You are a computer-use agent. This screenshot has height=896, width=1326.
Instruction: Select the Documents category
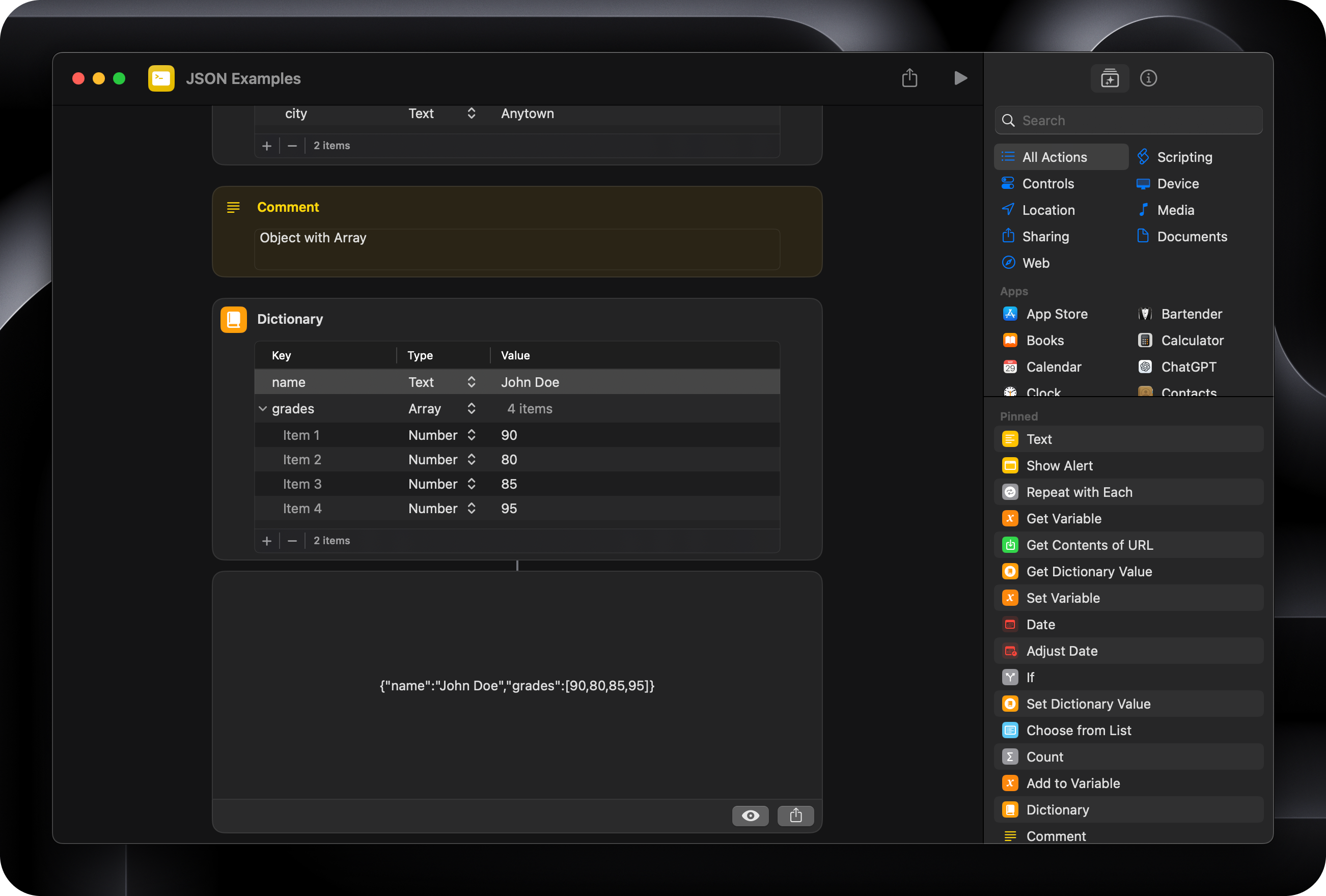[x=1192, y=237]
